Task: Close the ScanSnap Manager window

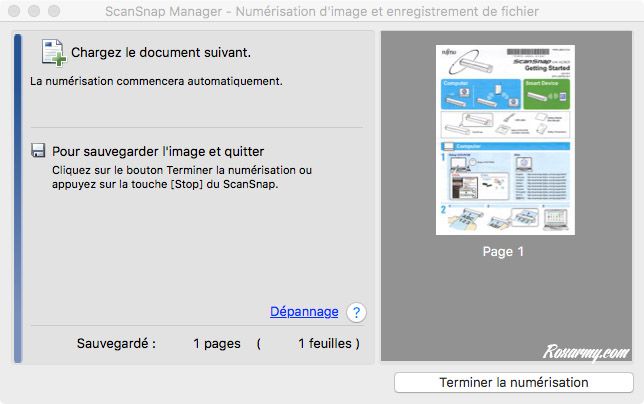Action: [14, 12]
